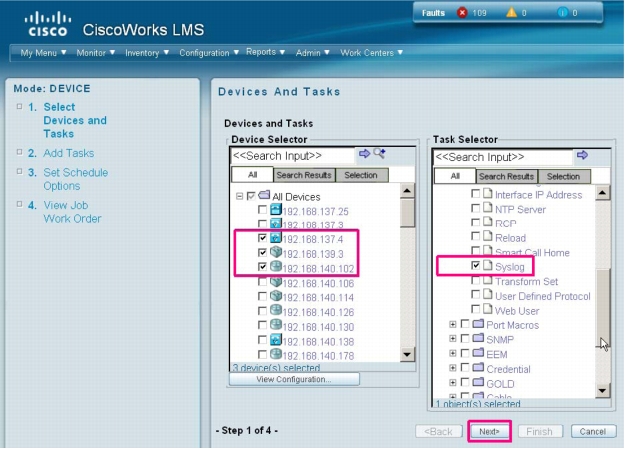Click device icon for 192.168.139.3
The height and width of the screenshot is (450, 625).
coord(276,252)
